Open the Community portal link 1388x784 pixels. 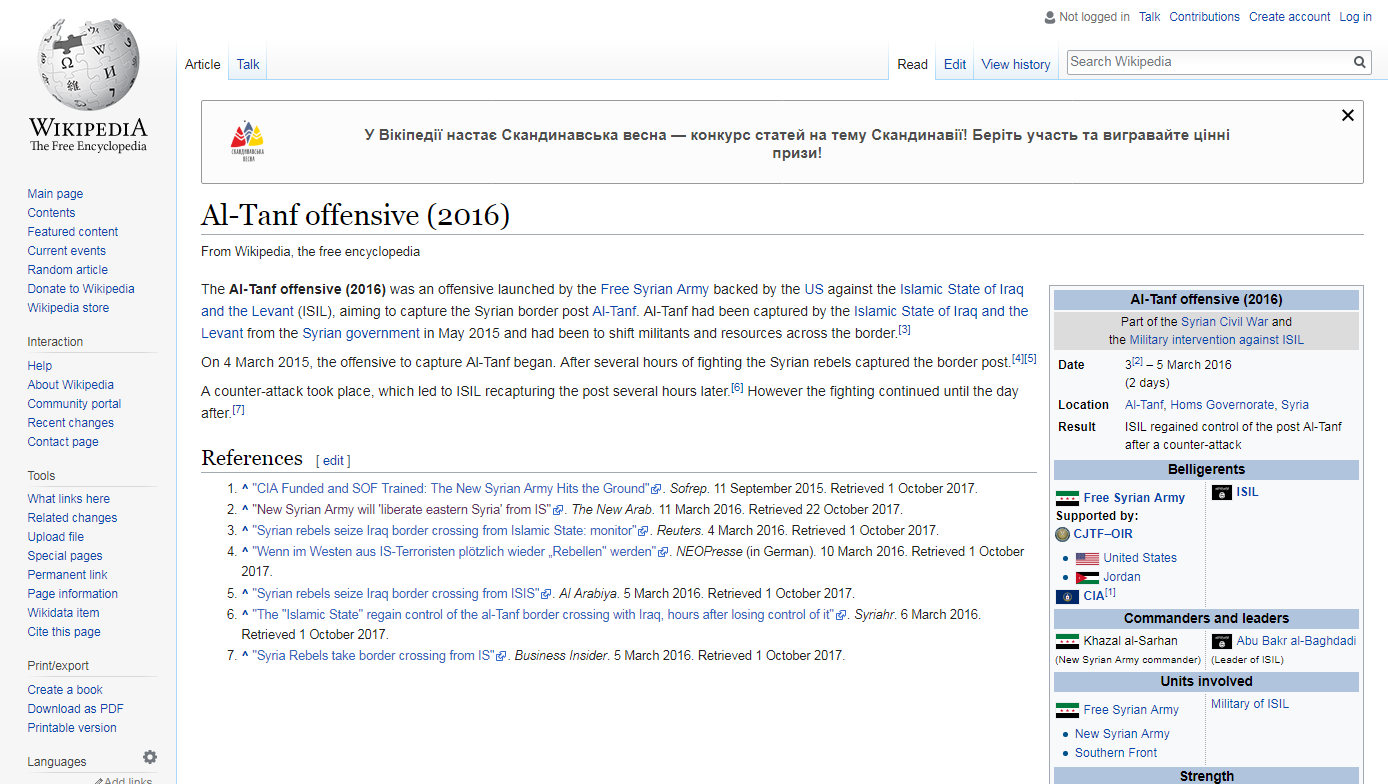74,404
